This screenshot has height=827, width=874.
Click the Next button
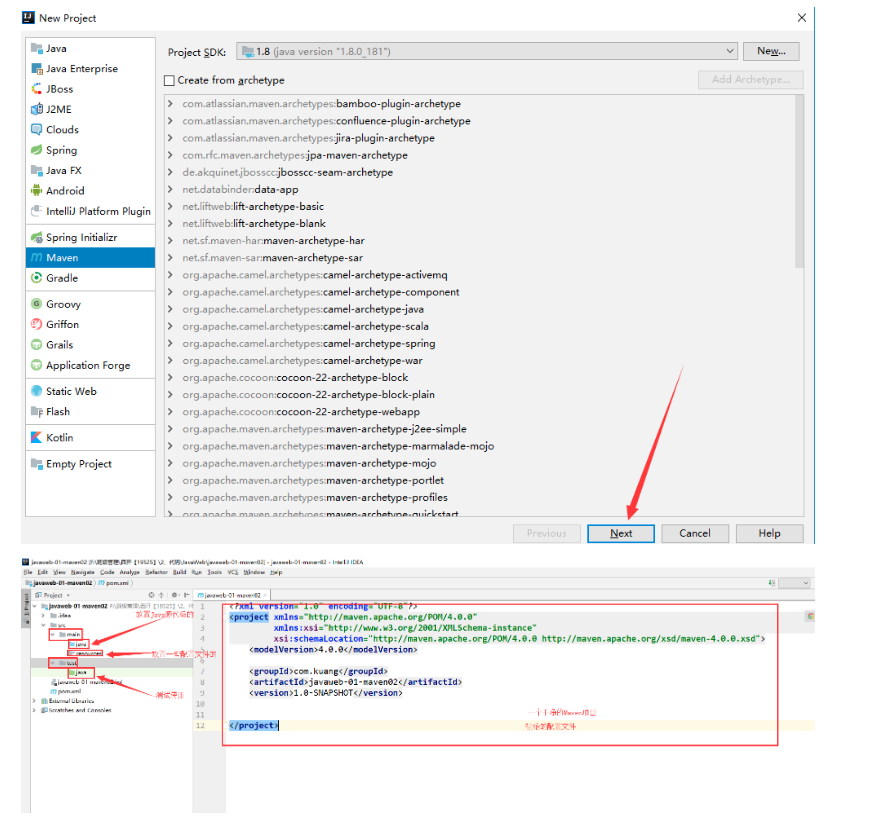tap(620, 533)
